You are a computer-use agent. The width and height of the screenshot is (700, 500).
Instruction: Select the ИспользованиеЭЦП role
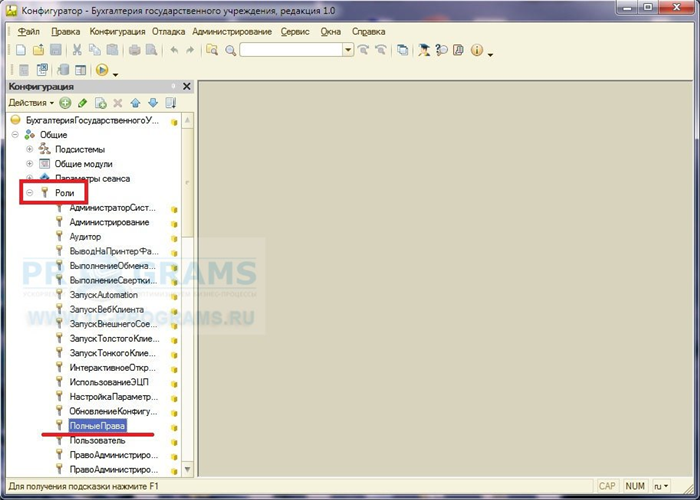(109, 382)
